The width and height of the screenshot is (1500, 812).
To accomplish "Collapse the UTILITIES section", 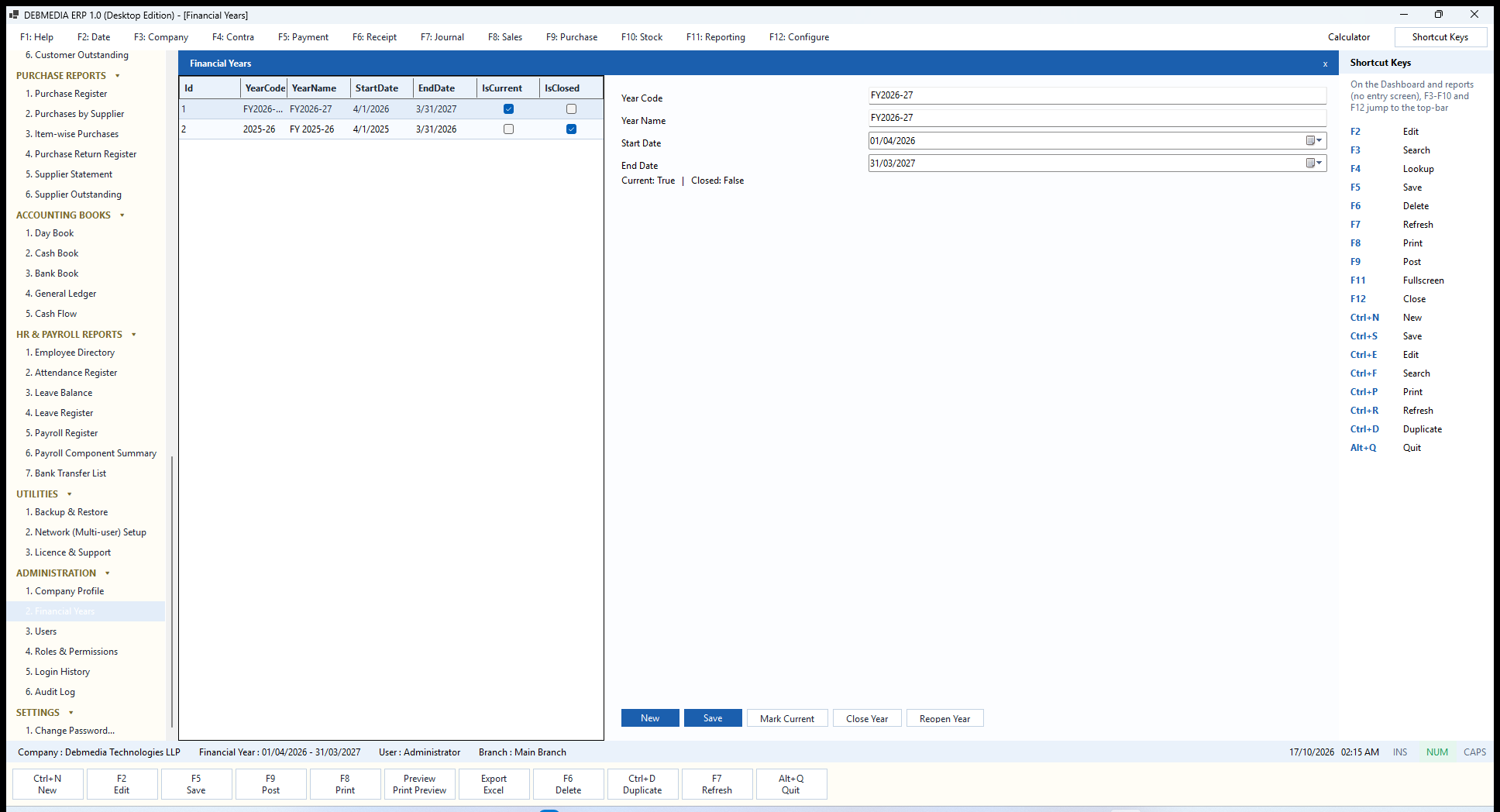I will click(70, 494).
